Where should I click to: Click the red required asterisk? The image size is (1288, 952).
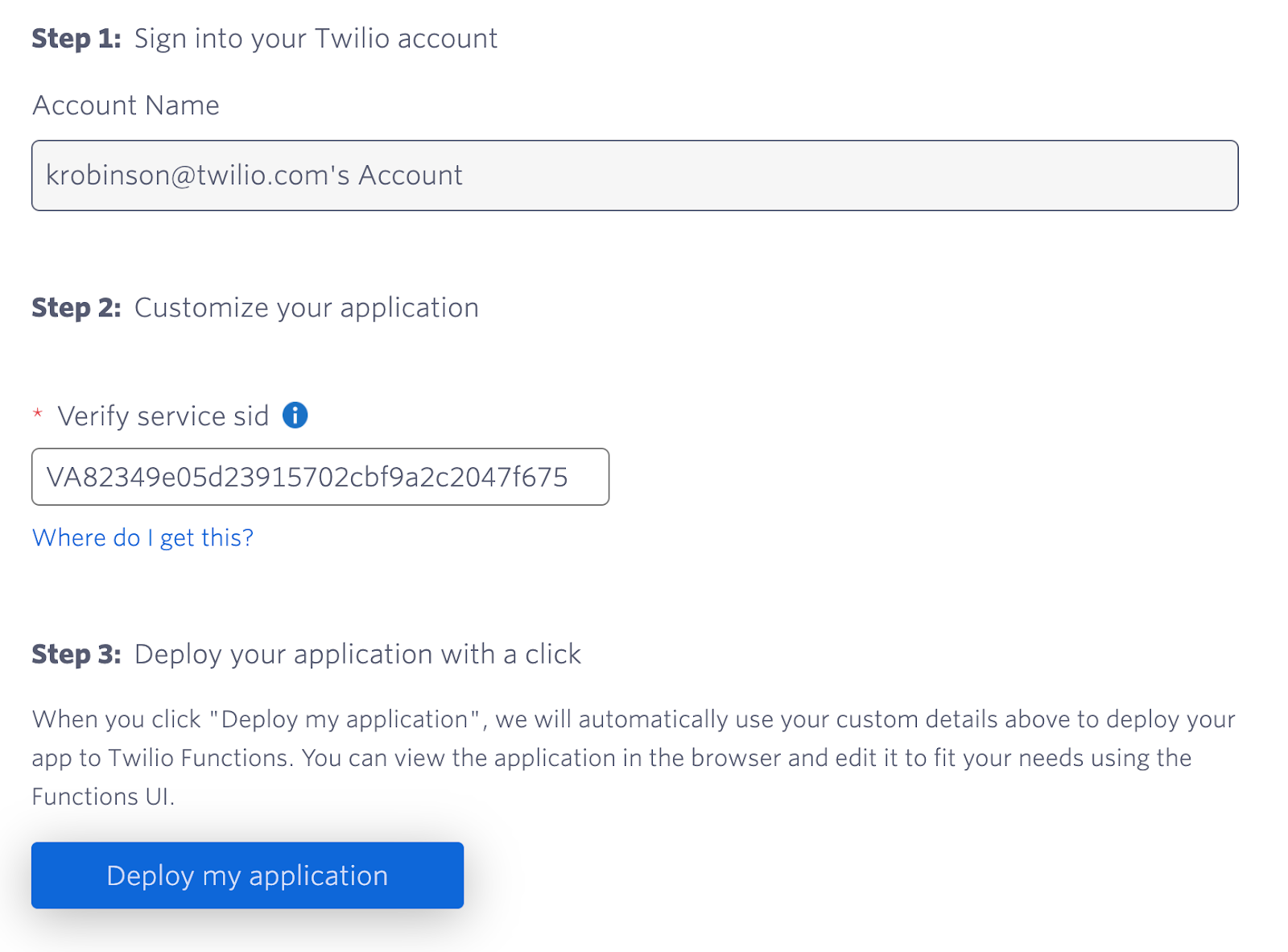(x=37, y=415)
